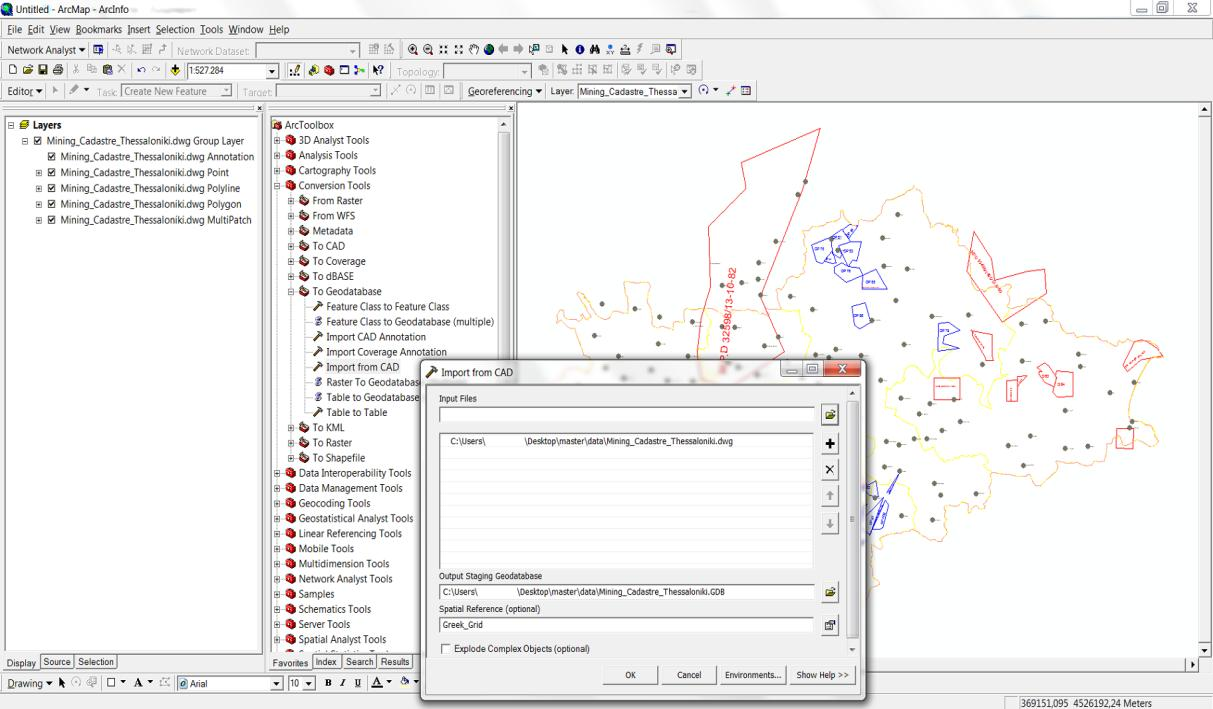This screenshot has height=709, width=1213.
Task: Open the Tools menu
Action: [212, 30]
